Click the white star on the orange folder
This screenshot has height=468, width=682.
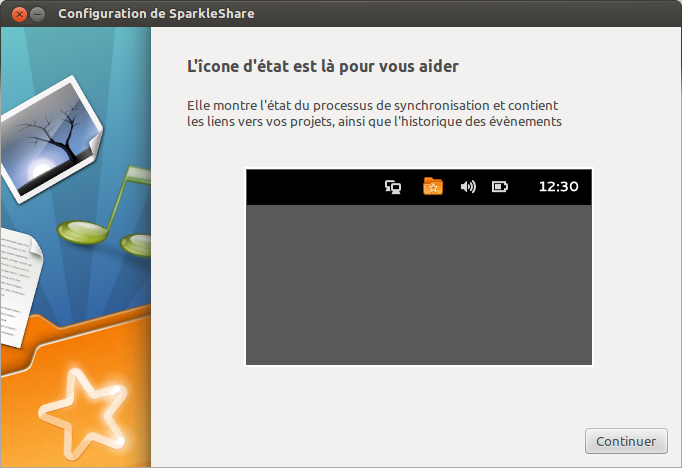[83, 413]
